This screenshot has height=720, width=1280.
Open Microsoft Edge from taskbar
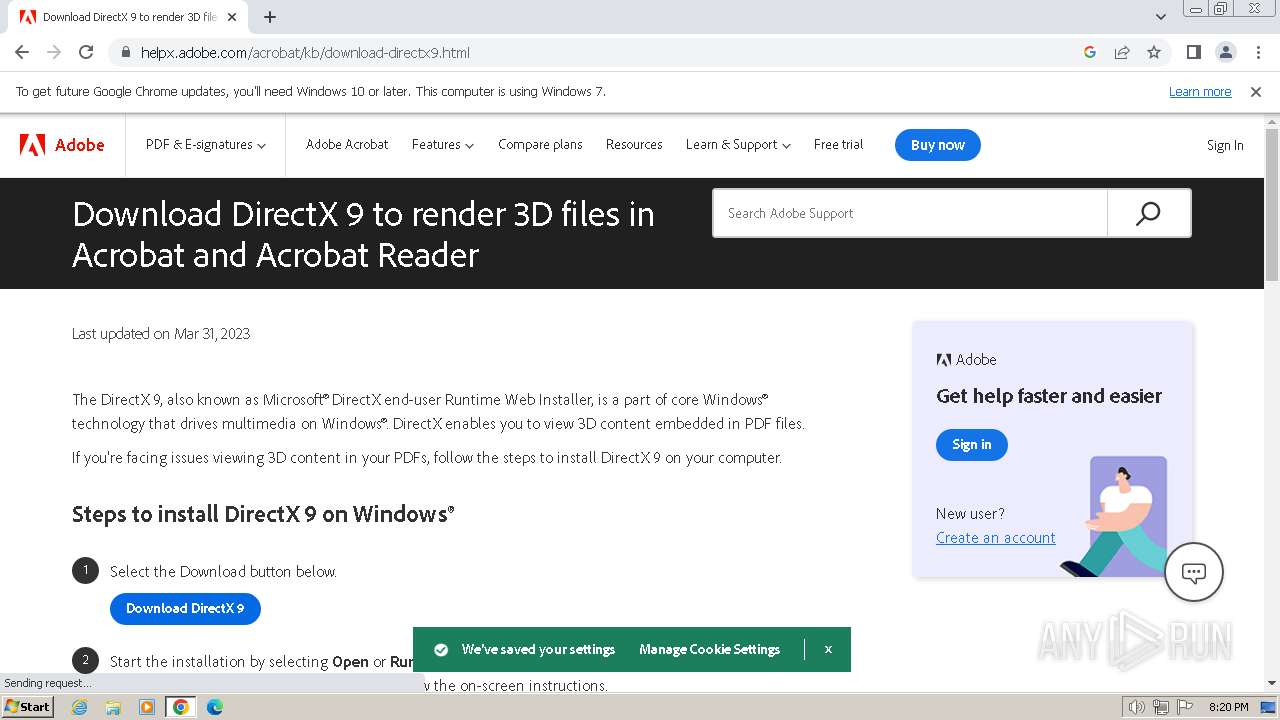click(215, 707)
